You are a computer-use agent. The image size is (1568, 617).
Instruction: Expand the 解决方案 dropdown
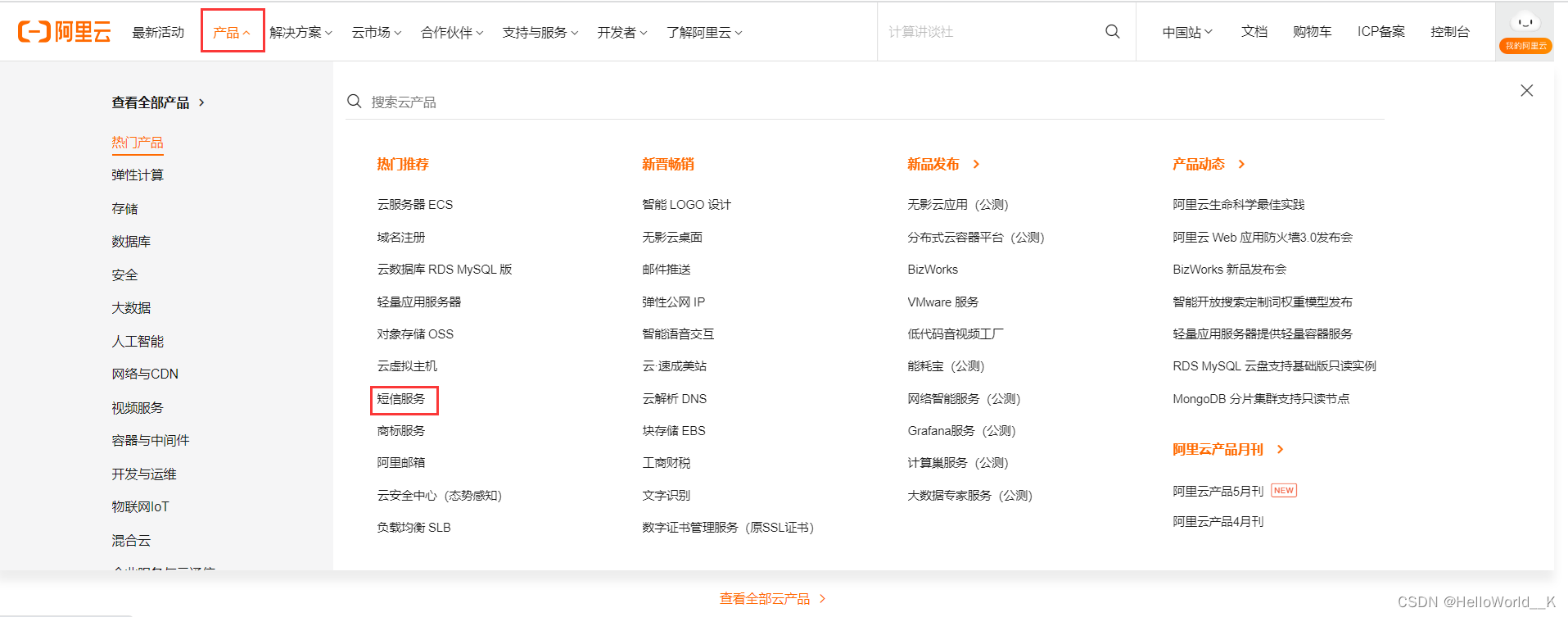click(x=300, y=32)
